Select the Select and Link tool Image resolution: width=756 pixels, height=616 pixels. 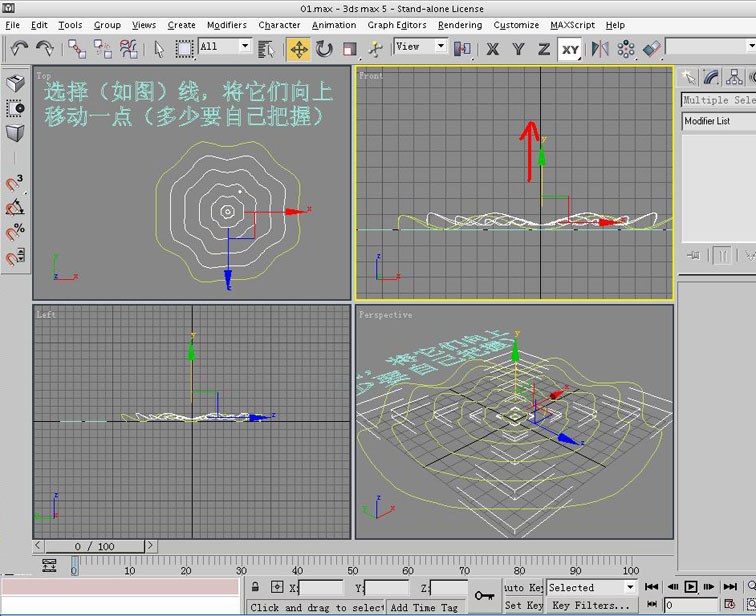point(77,49)
